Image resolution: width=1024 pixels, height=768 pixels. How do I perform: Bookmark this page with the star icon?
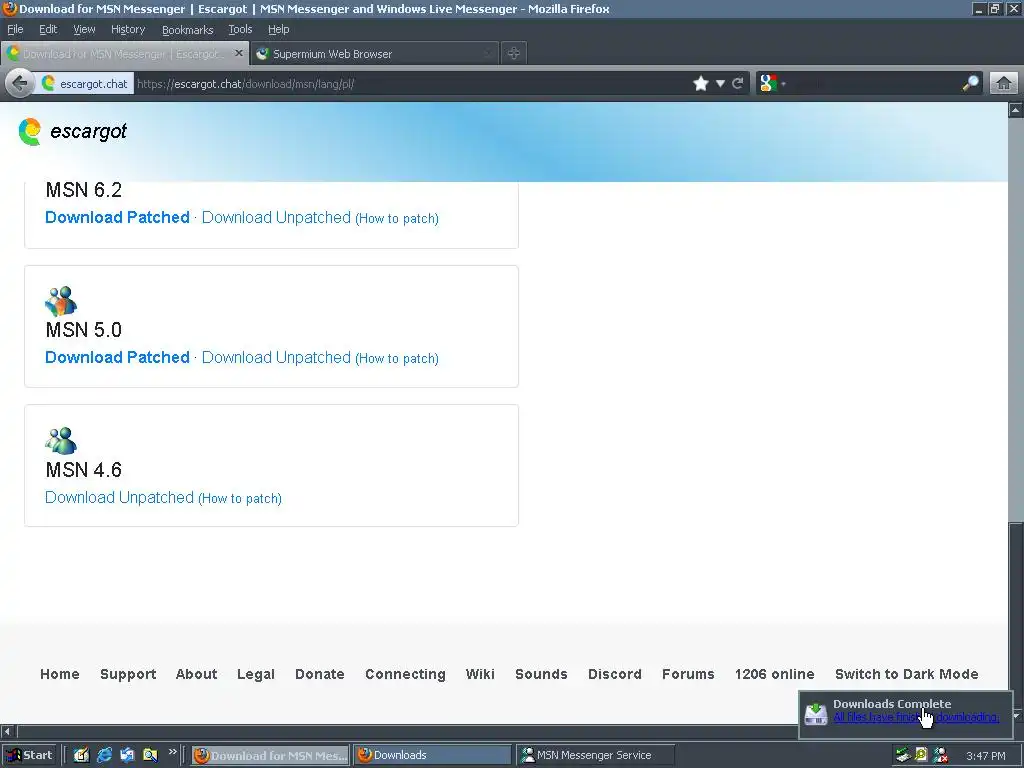pyautogui.click(x=700, y=83)
